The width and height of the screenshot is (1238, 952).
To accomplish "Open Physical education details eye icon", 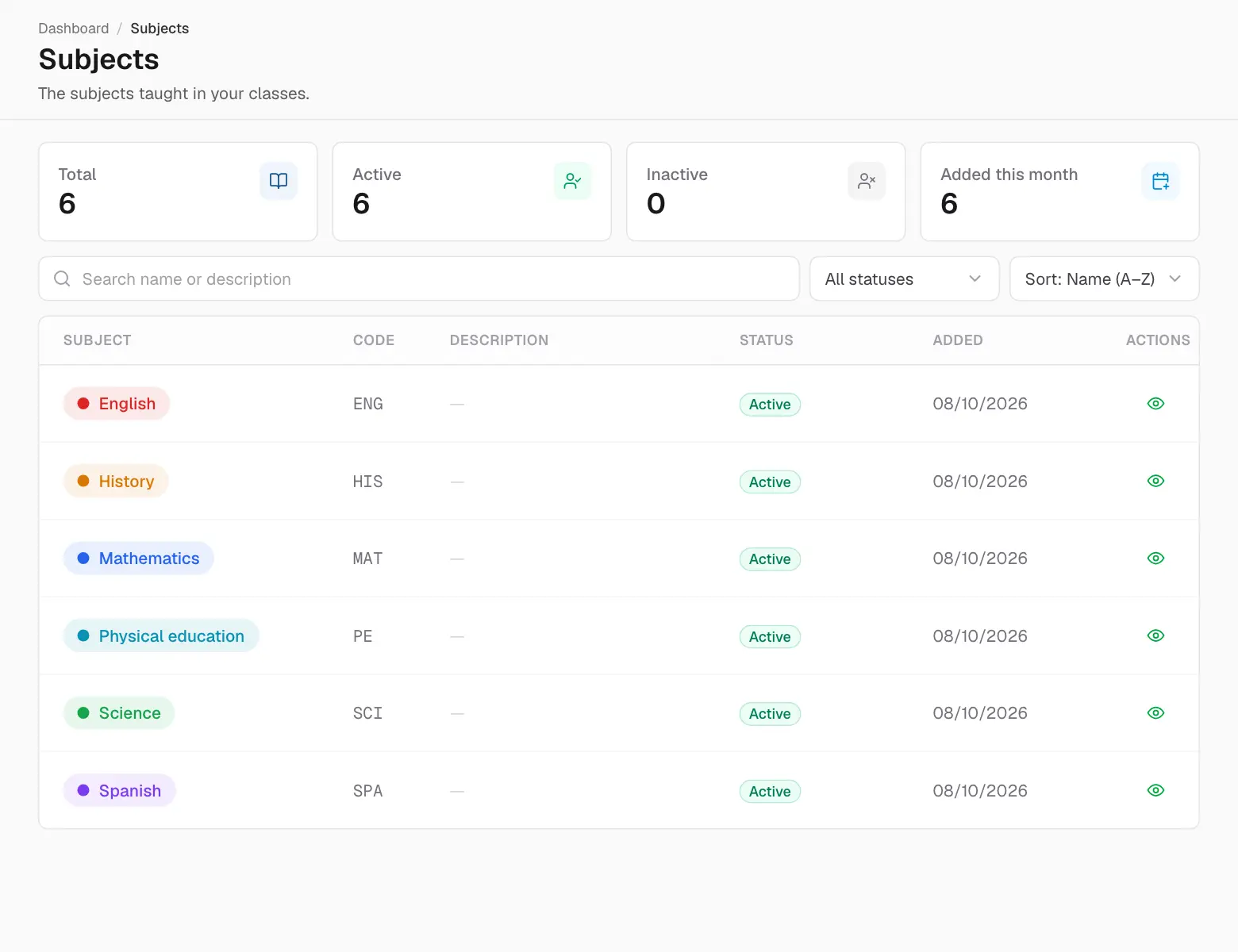I will tap(1155, 635).
